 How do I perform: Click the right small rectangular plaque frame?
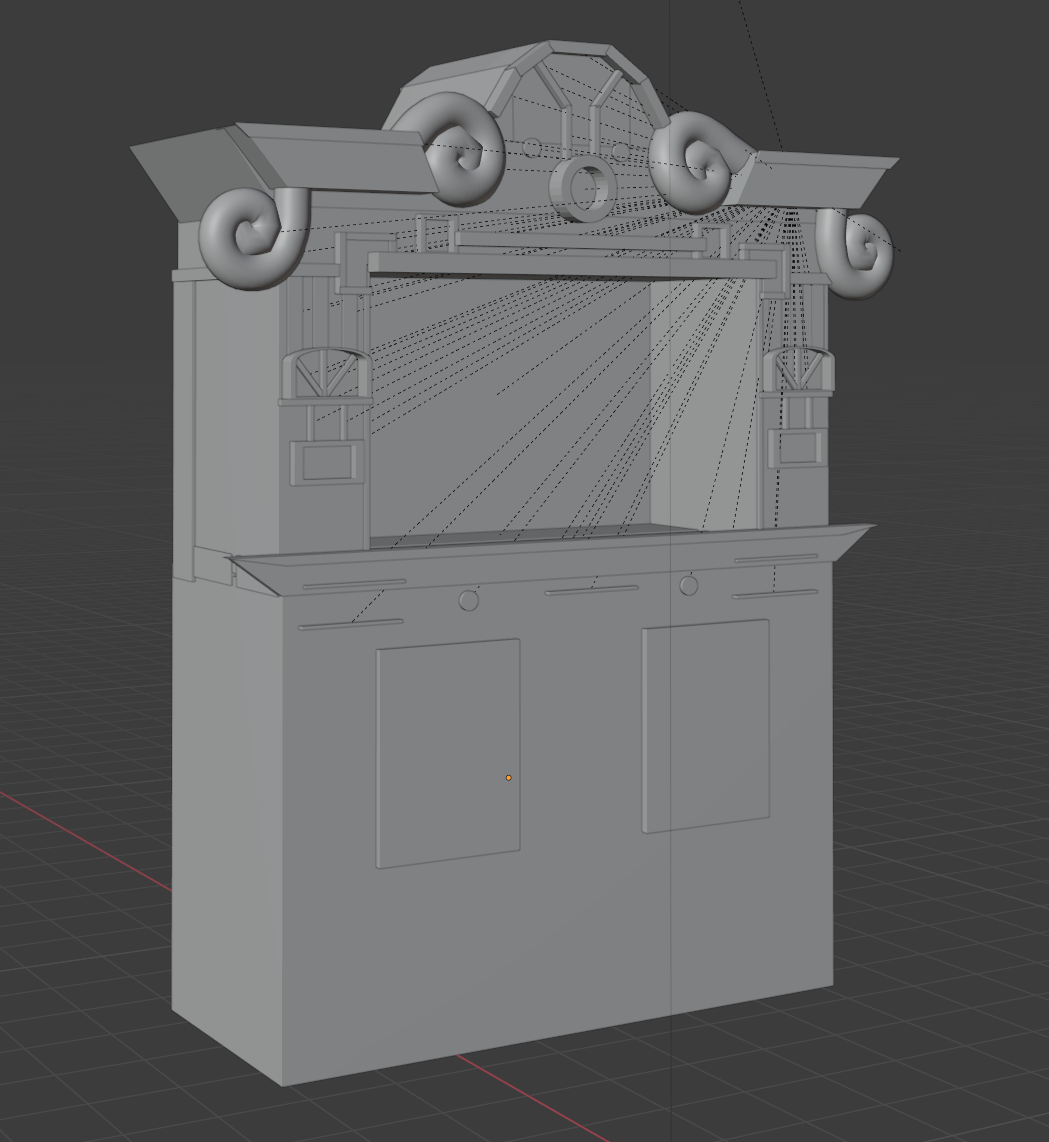point(798,447)
